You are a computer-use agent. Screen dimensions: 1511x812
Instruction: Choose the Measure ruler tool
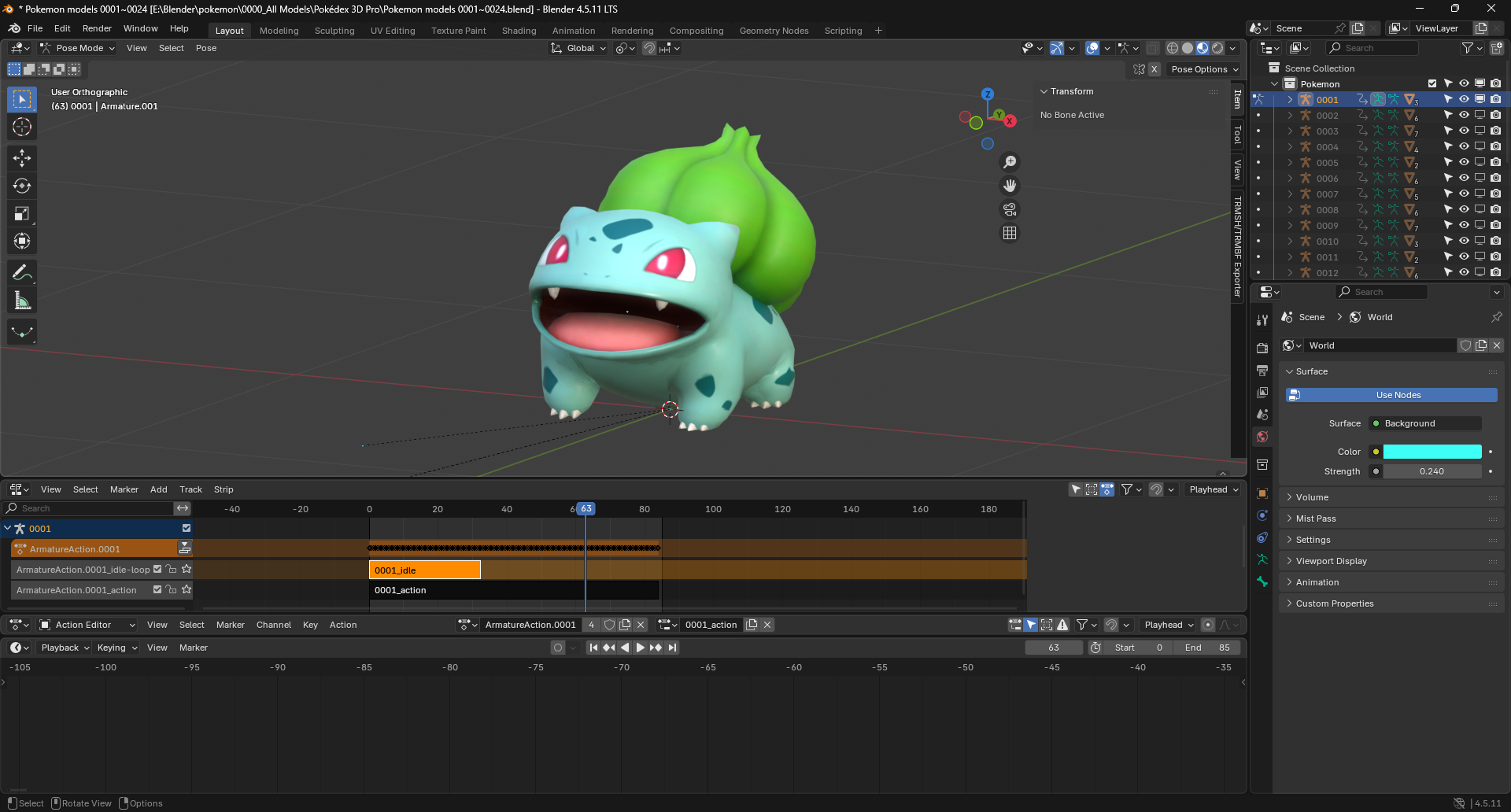[x=22, y=301]
